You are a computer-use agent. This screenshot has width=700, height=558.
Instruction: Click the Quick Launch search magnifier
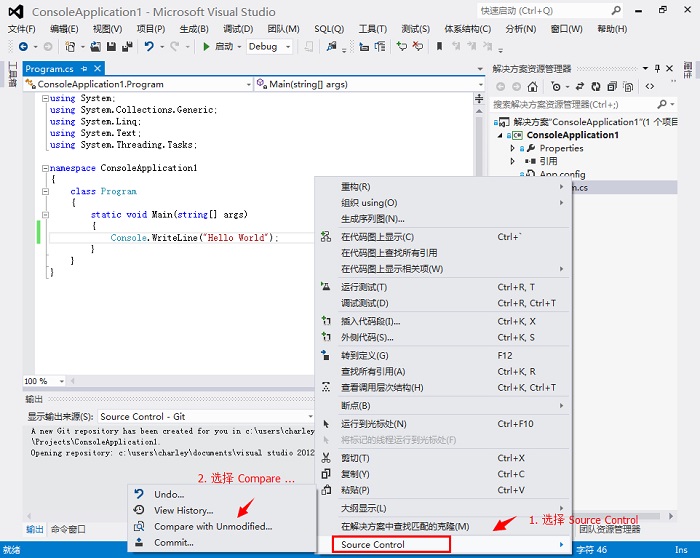coord(616,10)
